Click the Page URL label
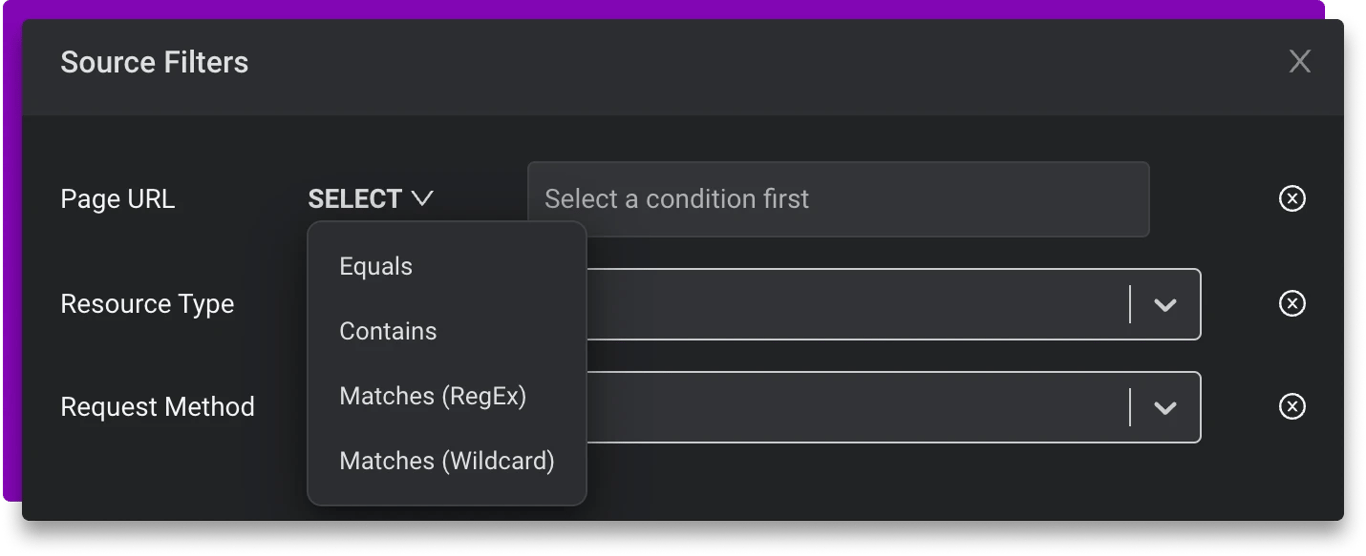Viewport: 1366px width, 556px height. [x=118, y=199]
